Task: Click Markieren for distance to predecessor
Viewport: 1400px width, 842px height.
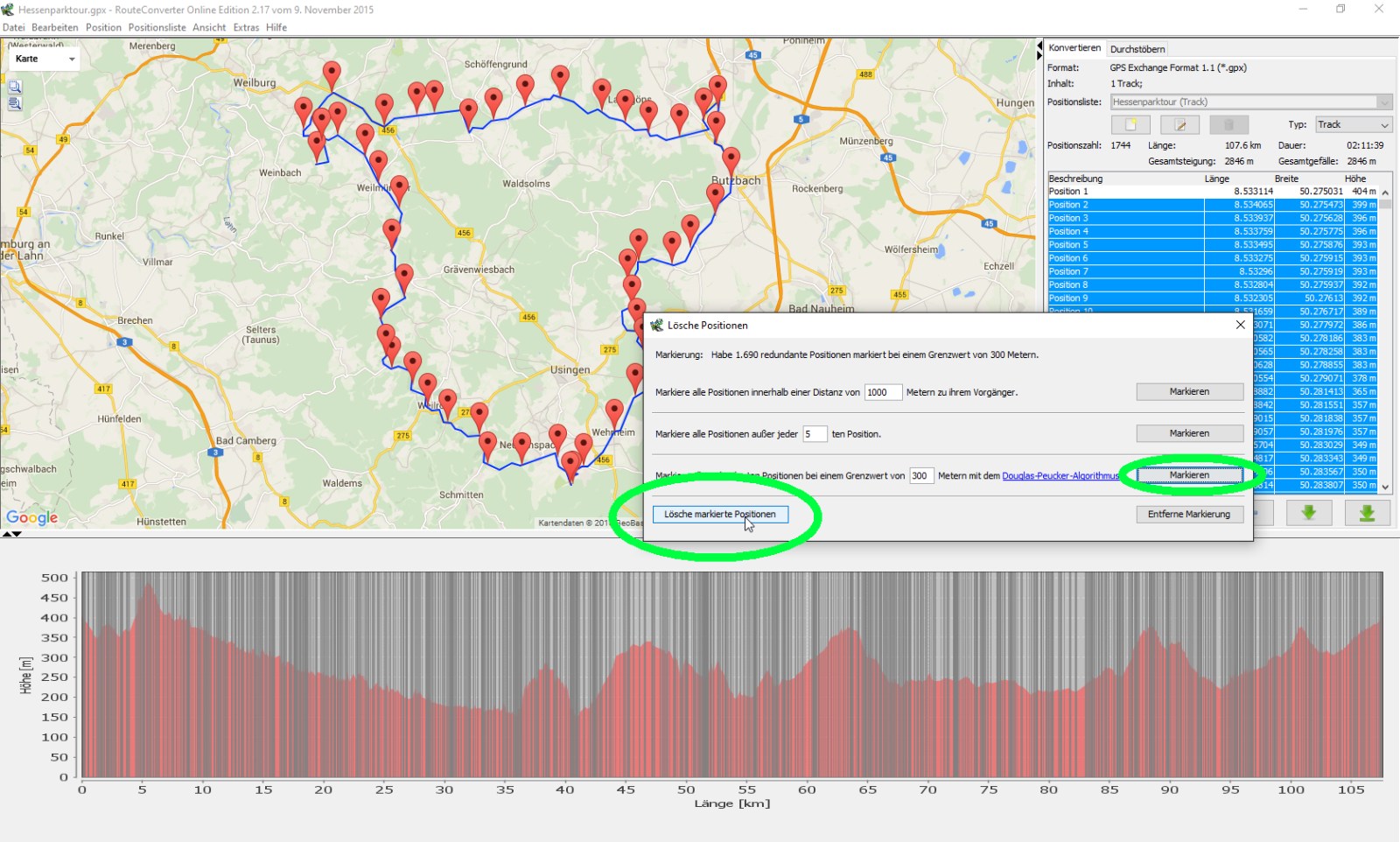Action: (x=1189, y=391)
